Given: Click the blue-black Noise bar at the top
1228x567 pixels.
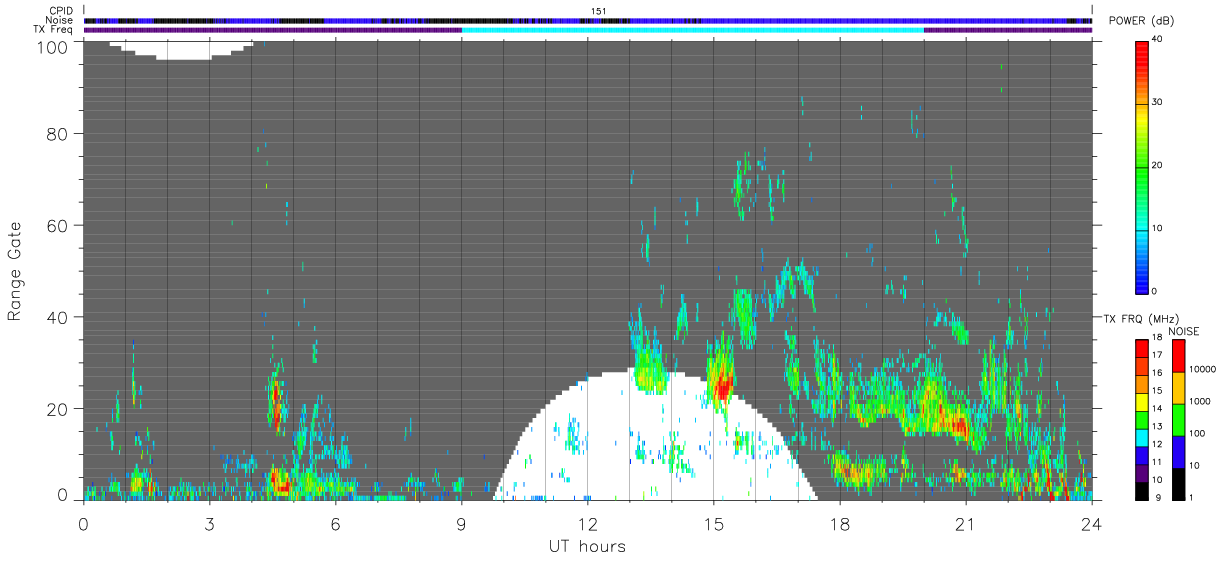Looking at the screenshot, I should coord(588,20).
